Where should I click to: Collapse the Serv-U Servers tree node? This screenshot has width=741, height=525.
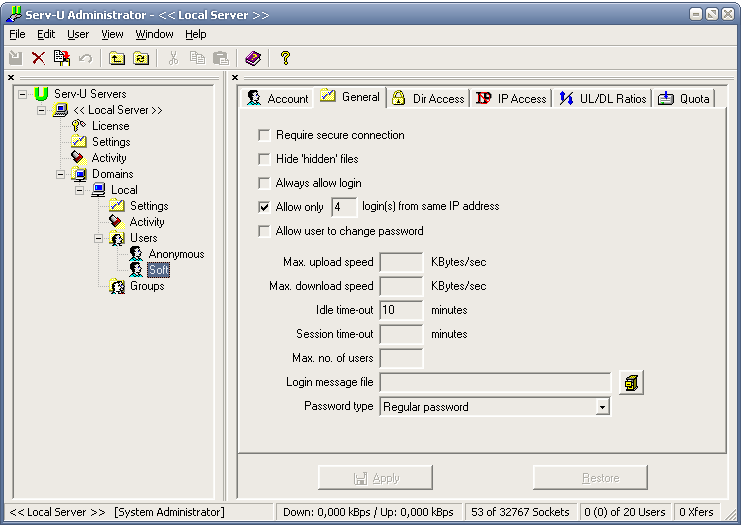tap(22, 94)
